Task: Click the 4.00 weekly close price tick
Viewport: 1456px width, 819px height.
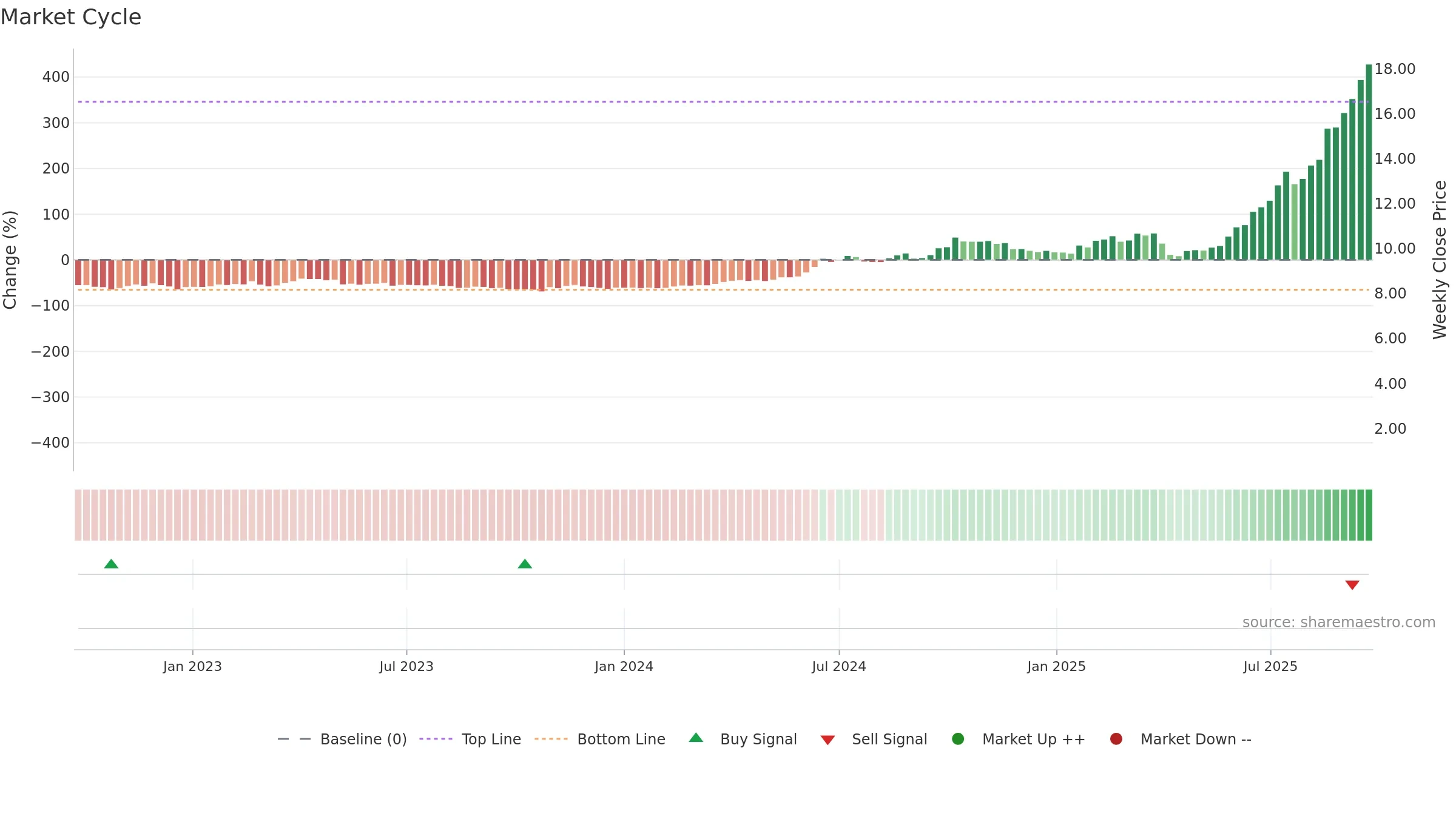Action: (x=1390, y=384)
